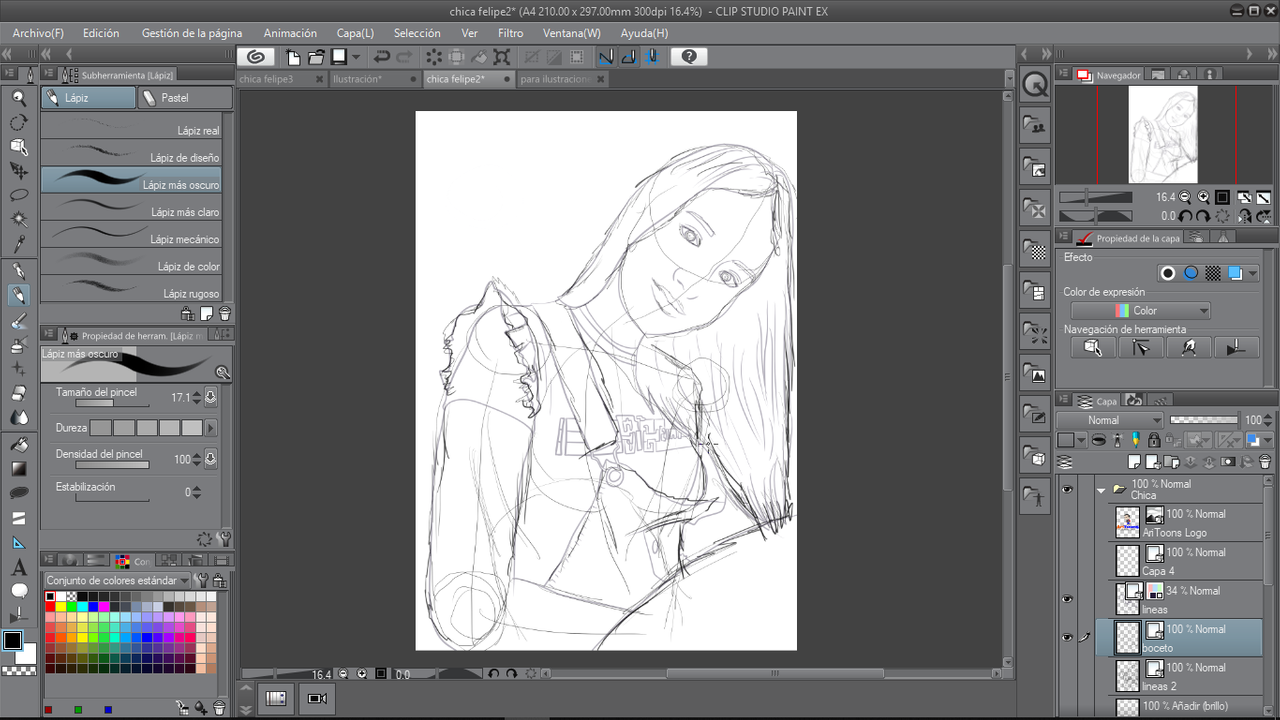Image resolution: width=1280 pixels, height=720 pixels.
Task: Adjust Estabilización value stepper
Action: pyautogui.click(x=196, y=492)
